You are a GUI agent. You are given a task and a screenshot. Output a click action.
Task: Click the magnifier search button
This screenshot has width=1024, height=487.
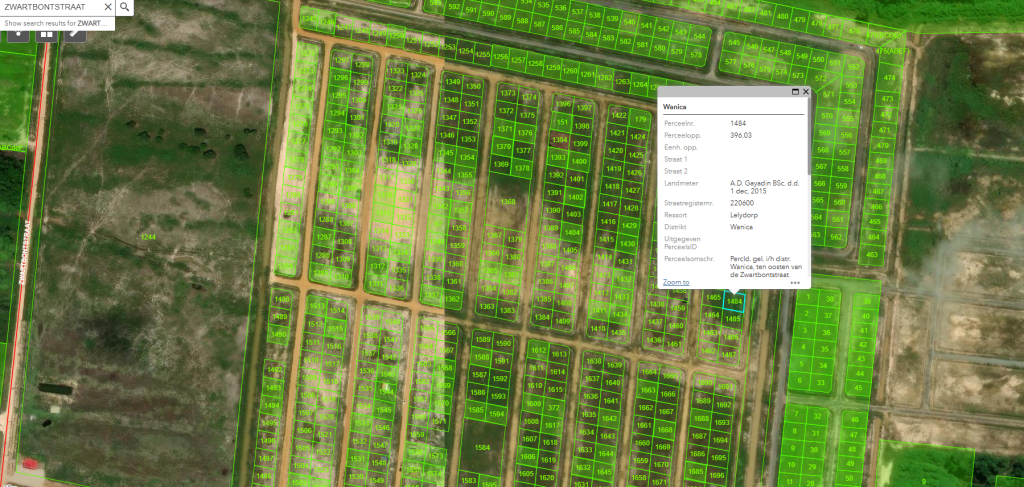124,7
